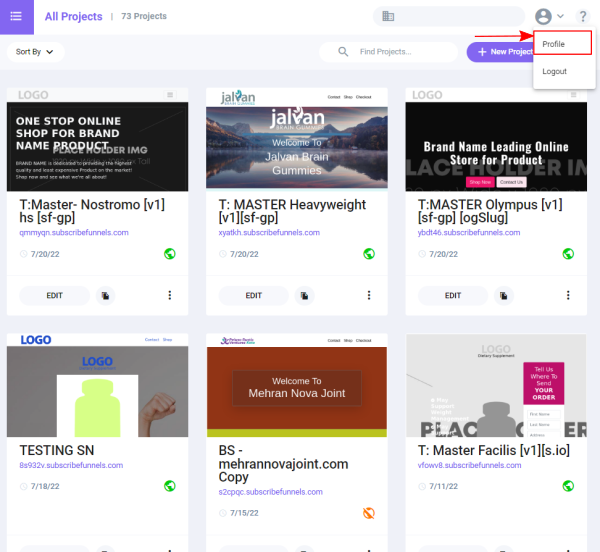Click the Jalvan Brain Gummies project thumbnail
The width and height of the screenshot is (600, 552).
tap(297, 140)
